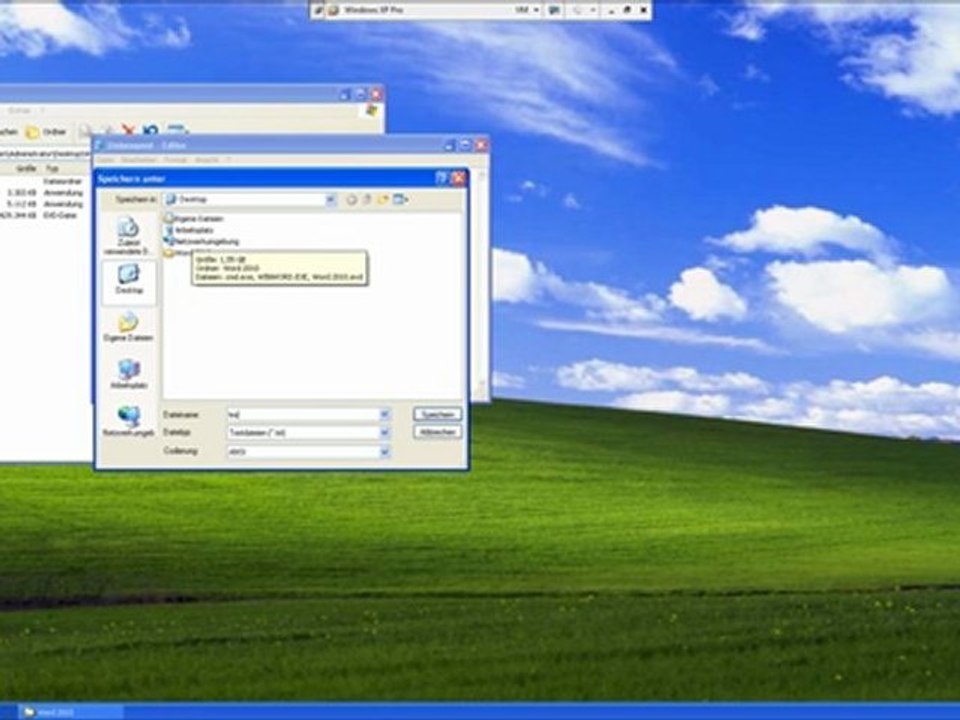This screenshot has height=720, width=960.
Task: Open the VM dropdown in top toolbar
Action: coord(526,10)
